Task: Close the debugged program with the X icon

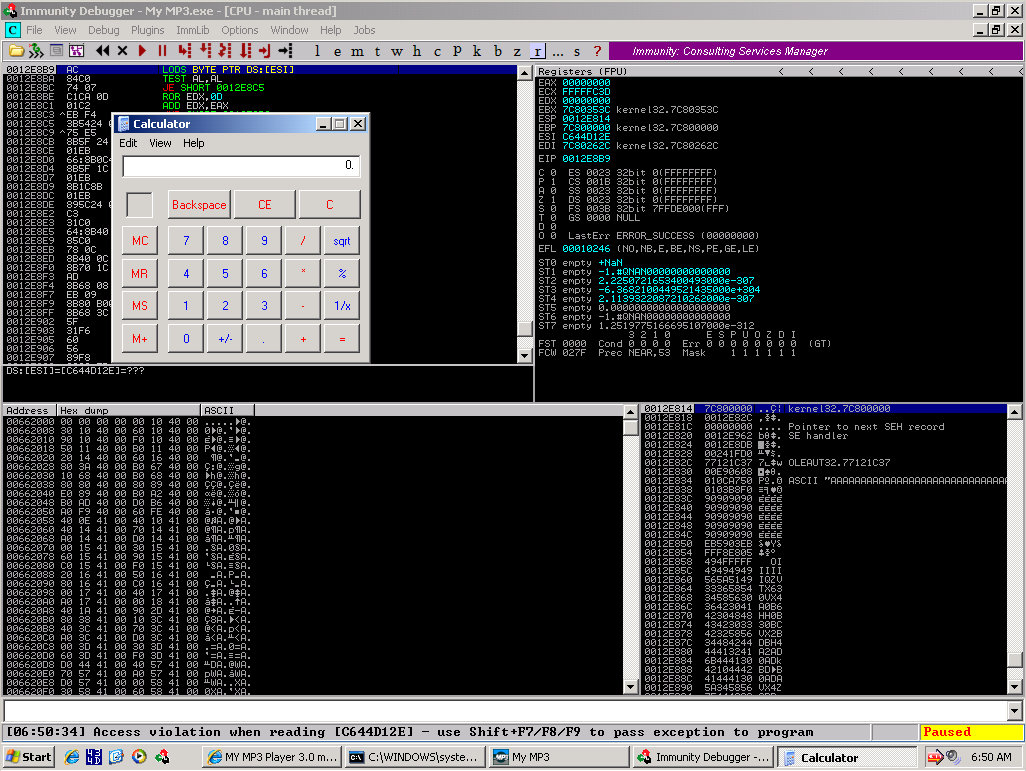Action: [122, 51]
